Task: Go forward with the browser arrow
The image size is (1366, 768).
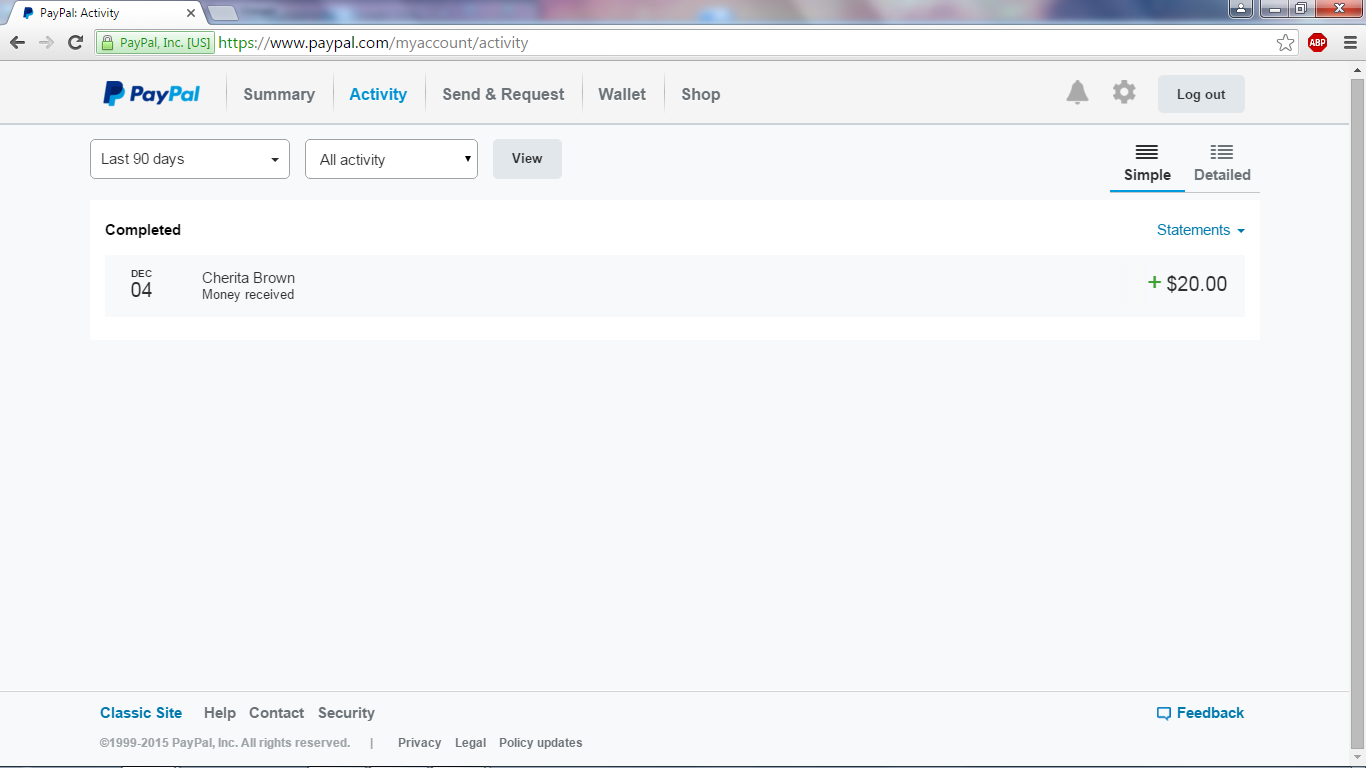Action: pyautogui.click(x=46, y=42)
